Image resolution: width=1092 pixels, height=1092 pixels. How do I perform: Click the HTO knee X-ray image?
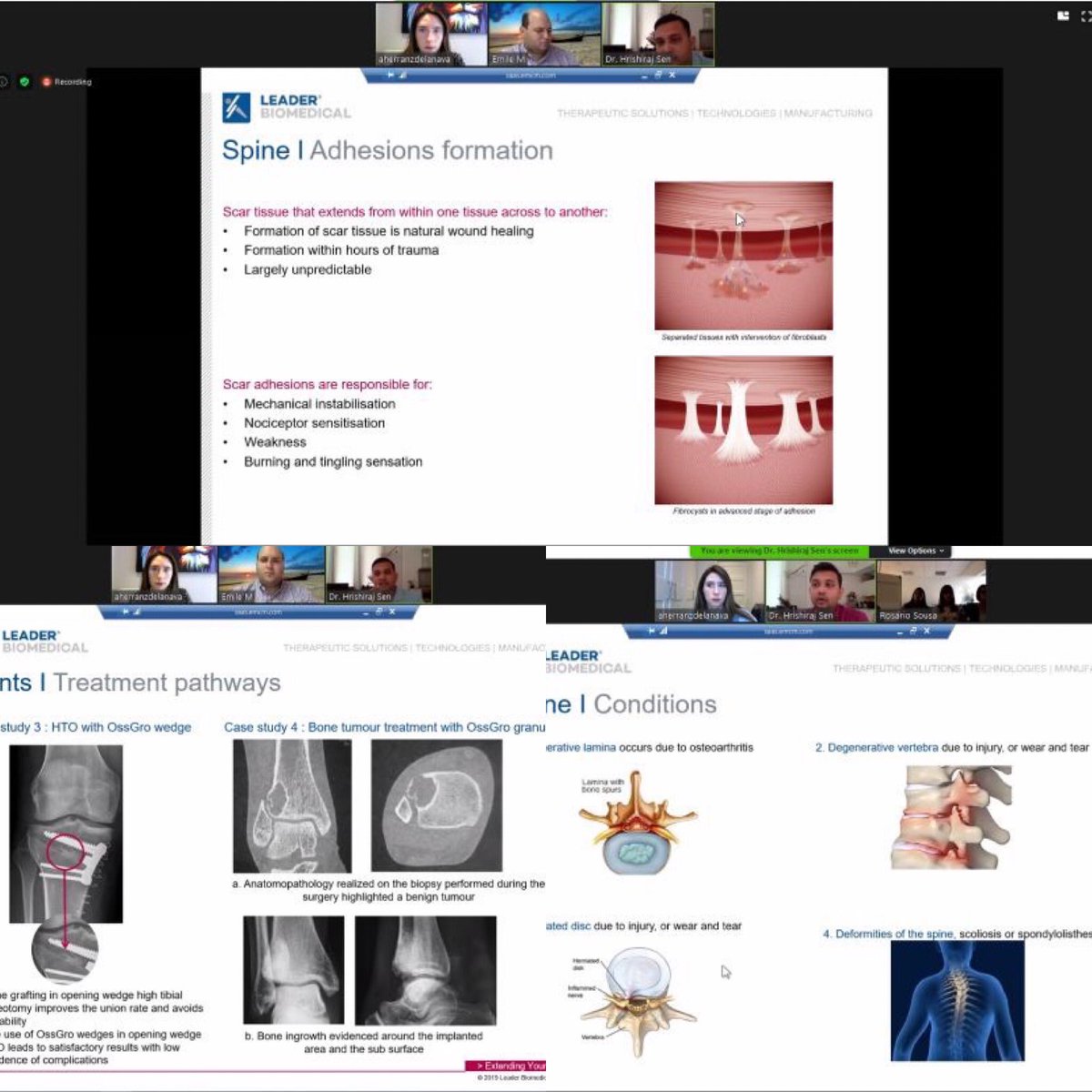pos(66,834)
